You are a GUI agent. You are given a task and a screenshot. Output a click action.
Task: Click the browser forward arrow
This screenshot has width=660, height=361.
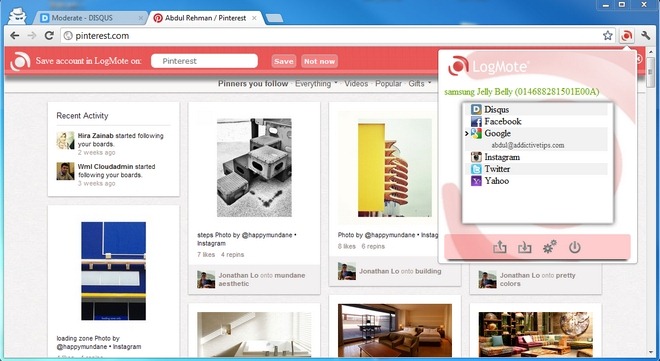coord(32,36)
